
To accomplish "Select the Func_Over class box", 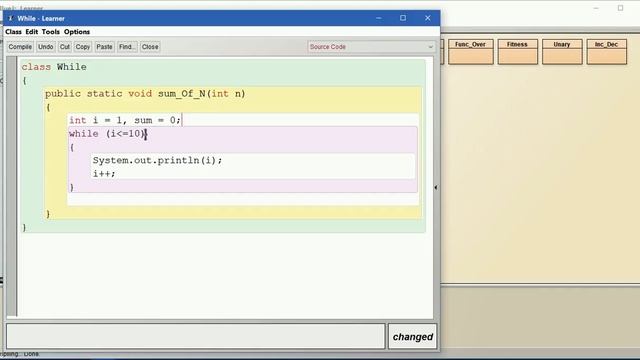I will pyautogui.click(x=471, y=52).
